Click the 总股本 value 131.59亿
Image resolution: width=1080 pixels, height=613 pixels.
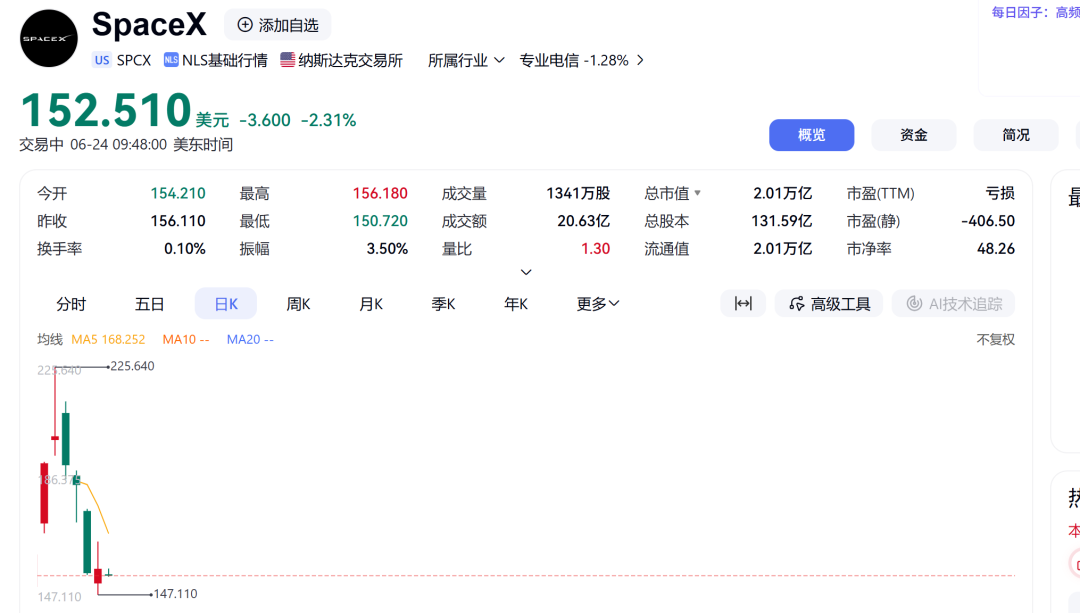pyautogui.click(x=782, y=221)
